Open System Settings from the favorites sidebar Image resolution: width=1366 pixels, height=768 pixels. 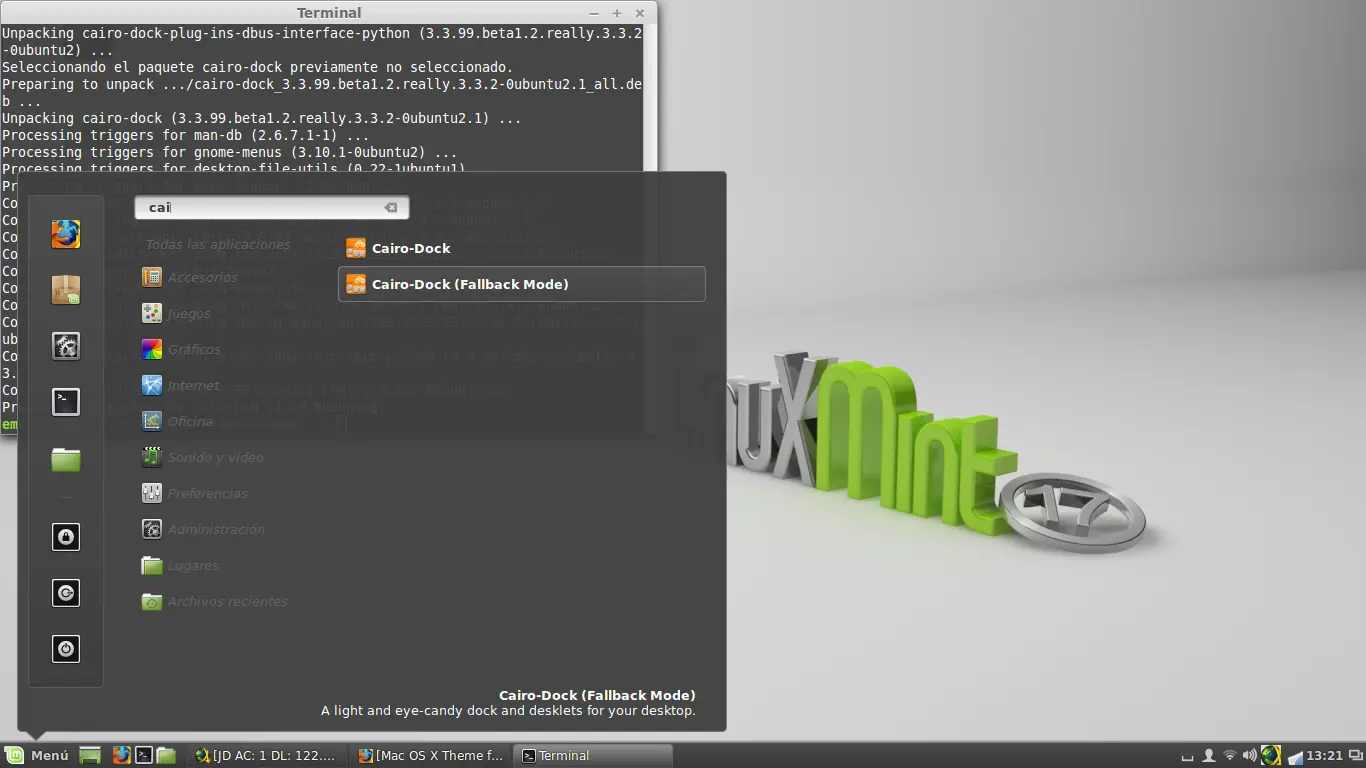[x=66, y=346]
